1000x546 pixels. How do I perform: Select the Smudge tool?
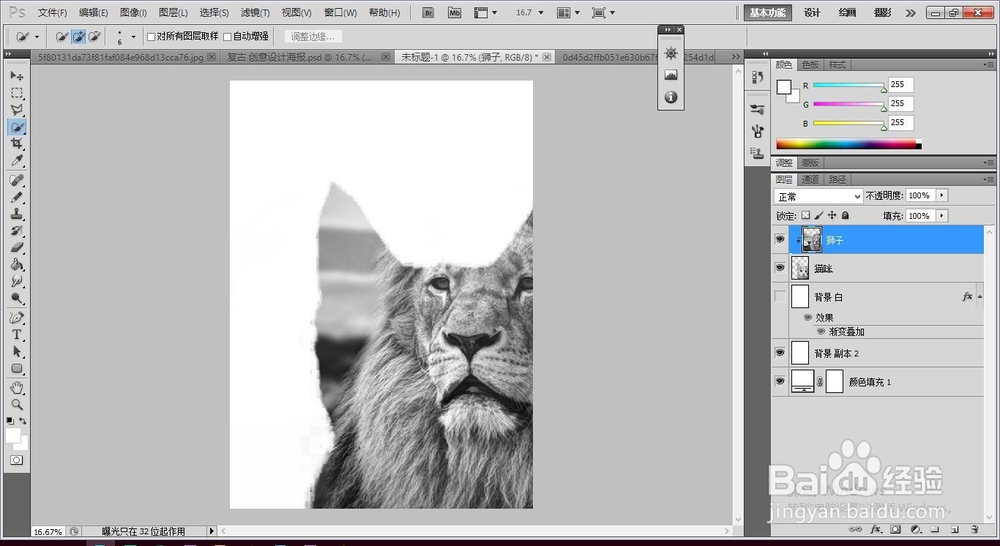(17, 281)
